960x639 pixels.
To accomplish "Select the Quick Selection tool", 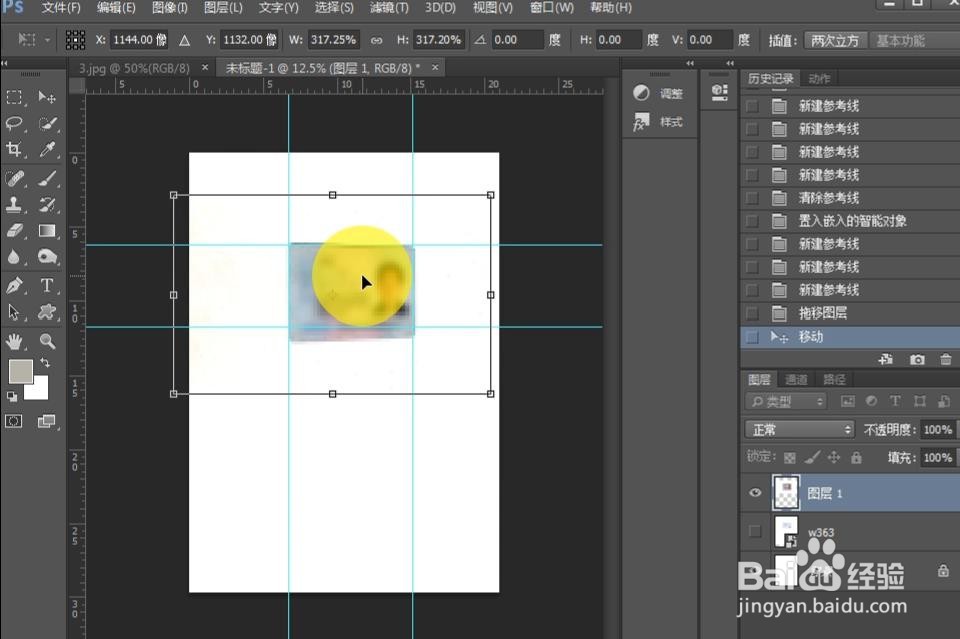I will [x=47, y=123].
